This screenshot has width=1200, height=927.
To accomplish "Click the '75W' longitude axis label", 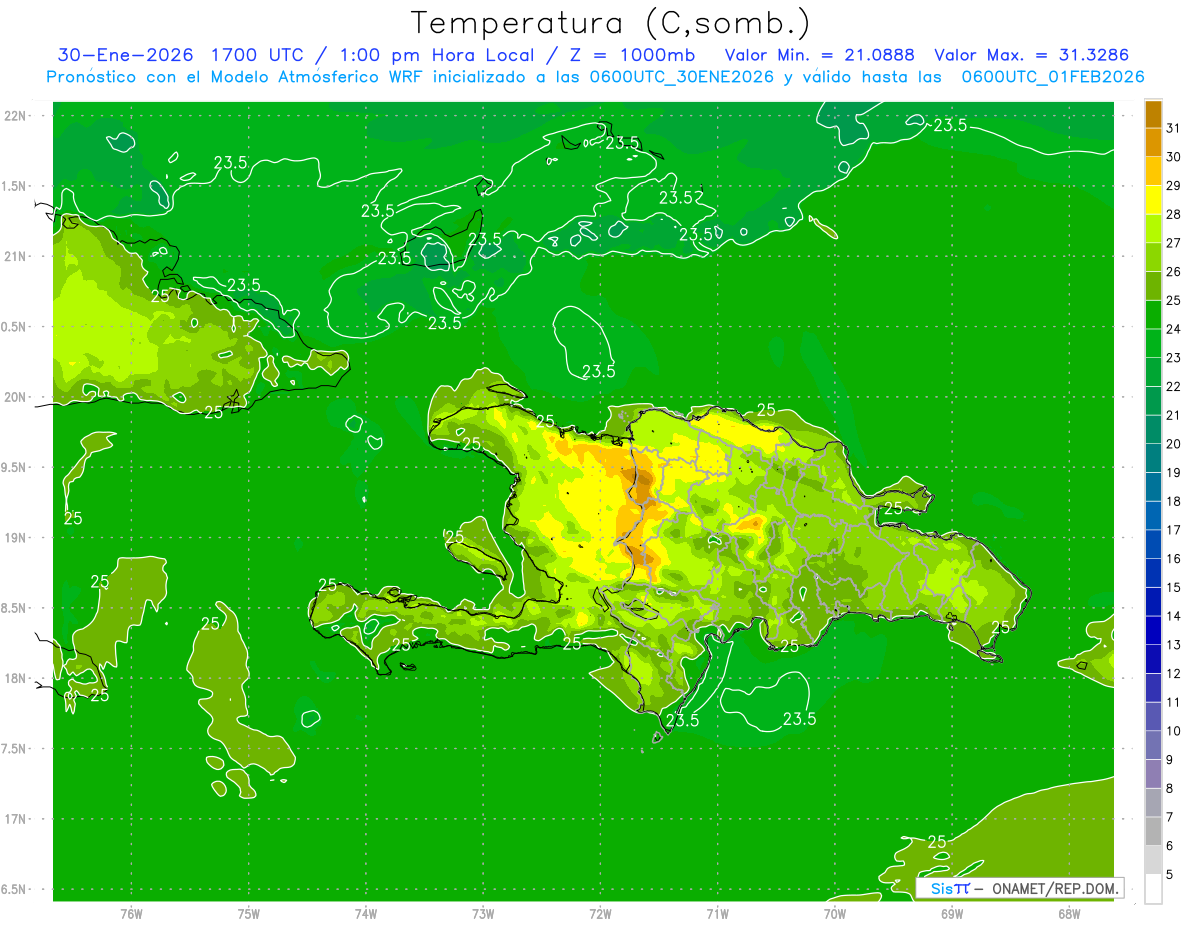I will coord(248,914).
